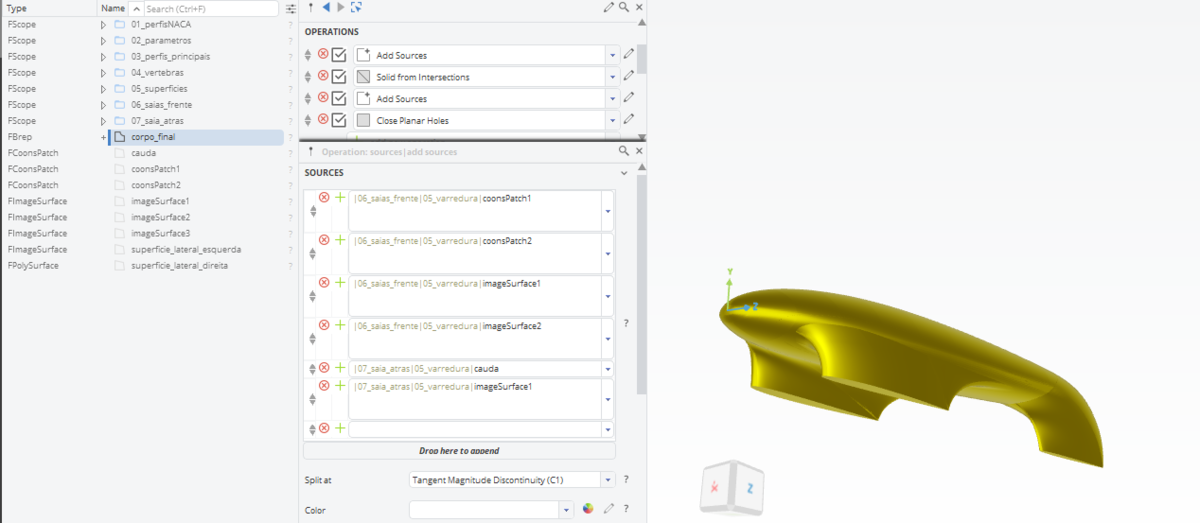Viewport: 1200px width, 523px height.
Task: Open the color picker wheel icon
Action: [x=588, y=509]
